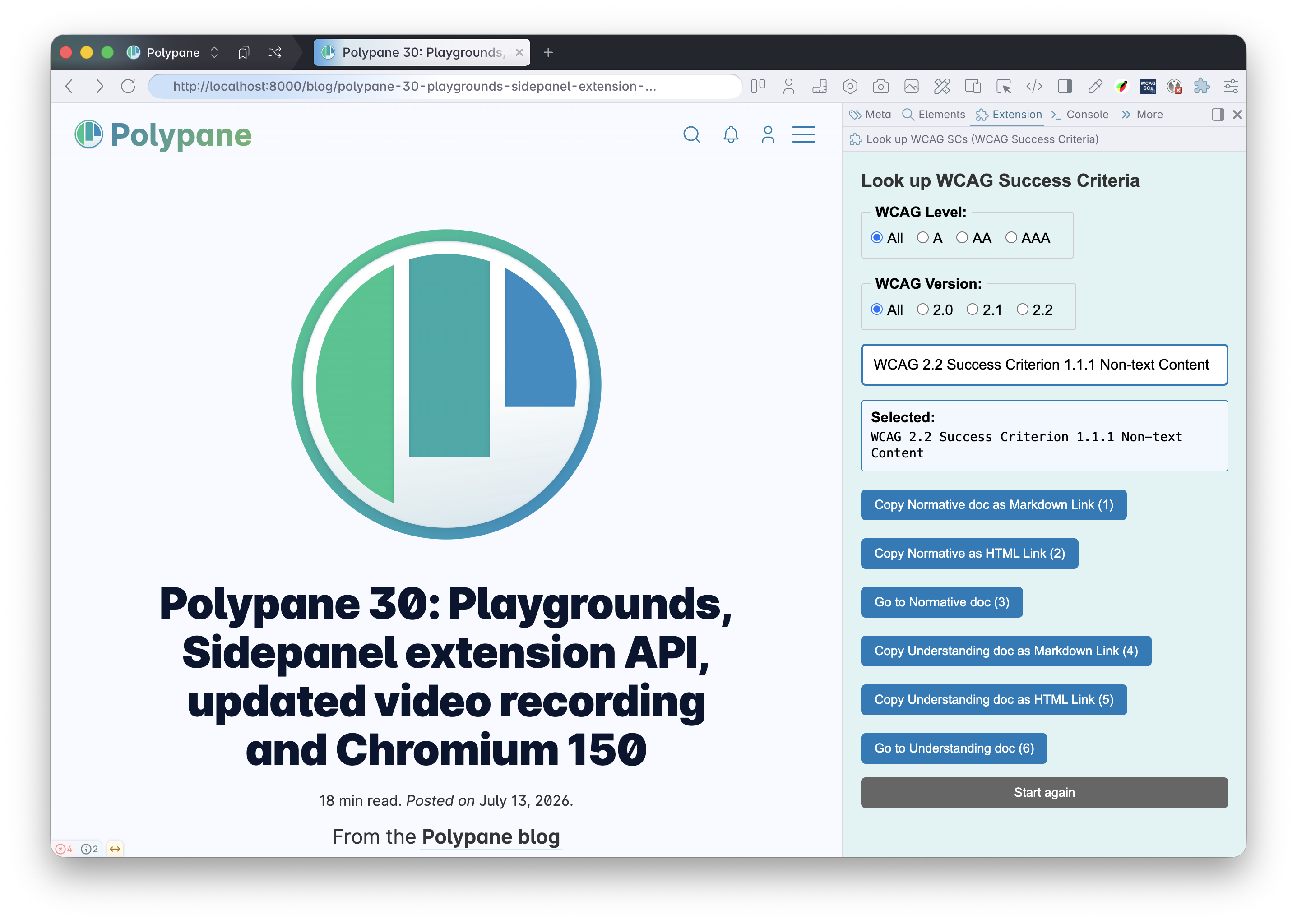Take a screenshot with the camera icon
Image resolution: width=1297 pixels, height=924 pixels.
[881, 86]
